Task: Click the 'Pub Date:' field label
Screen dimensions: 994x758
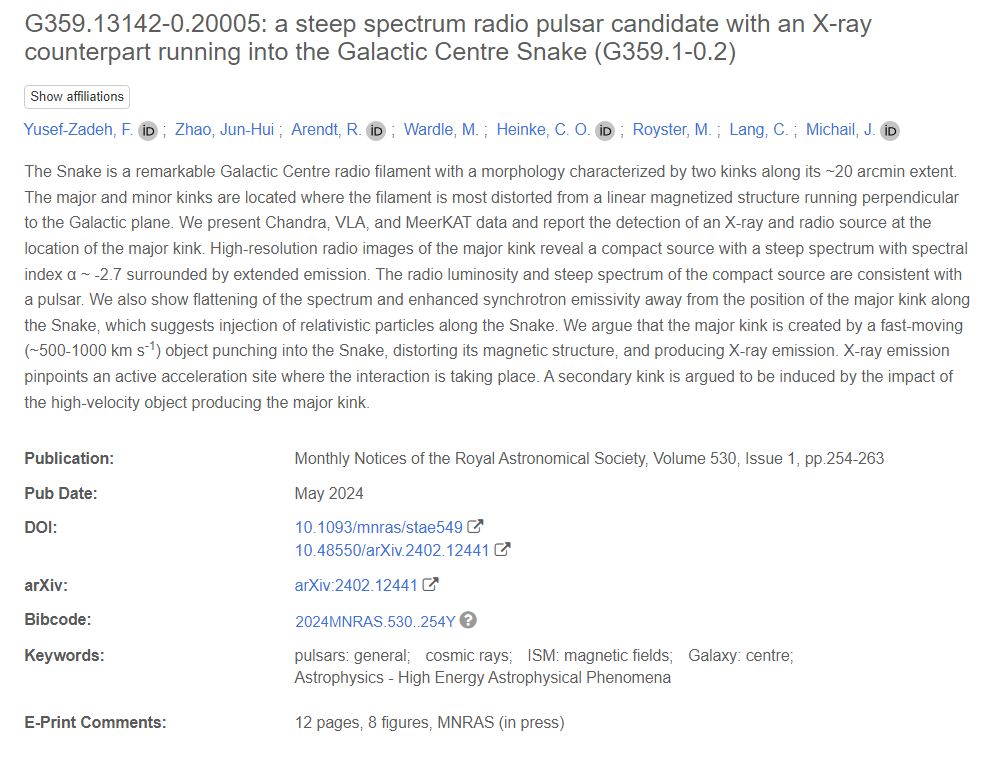Action: pos(61,493)
